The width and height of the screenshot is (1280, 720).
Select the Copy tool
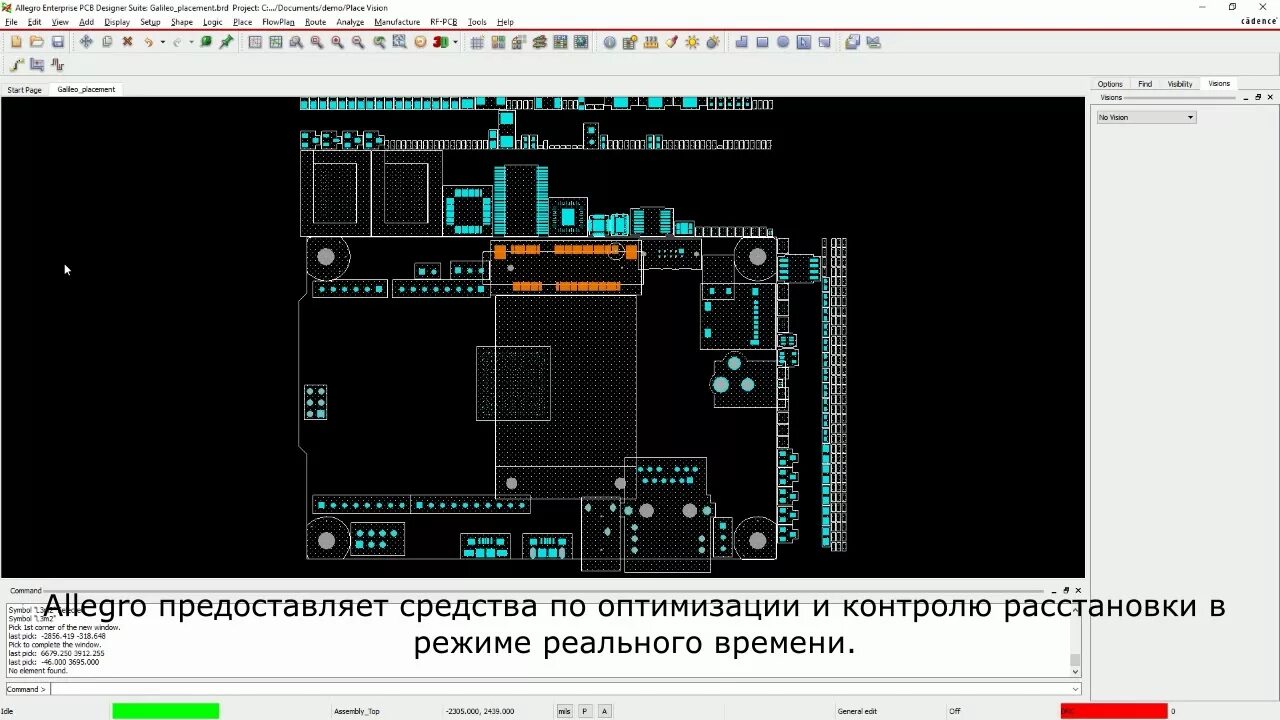coord(107,42)
